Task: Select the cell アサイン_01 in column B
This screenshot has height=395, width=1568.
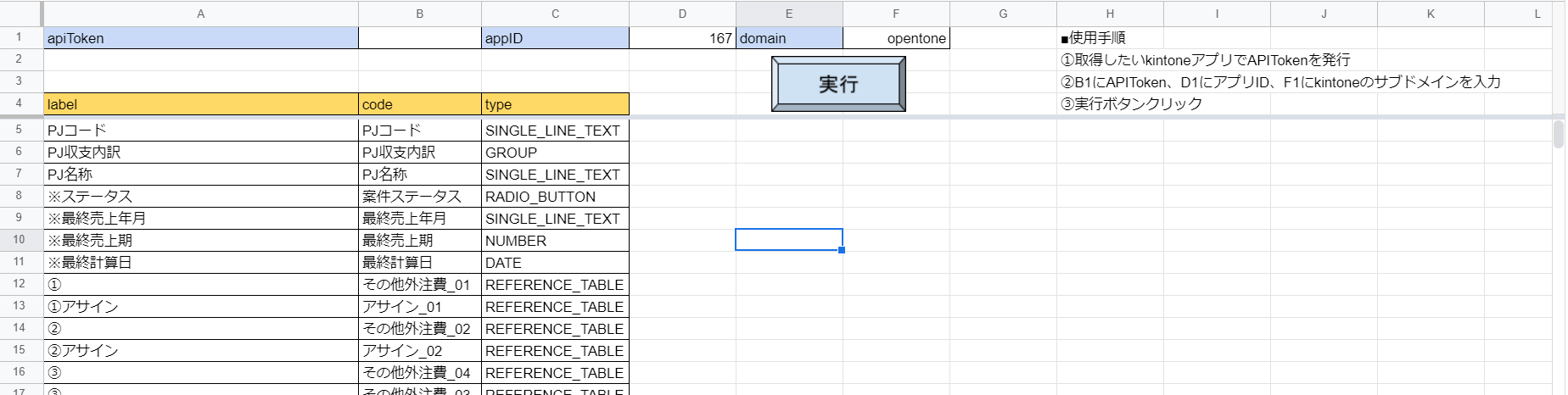Action: tap(420, 307)
